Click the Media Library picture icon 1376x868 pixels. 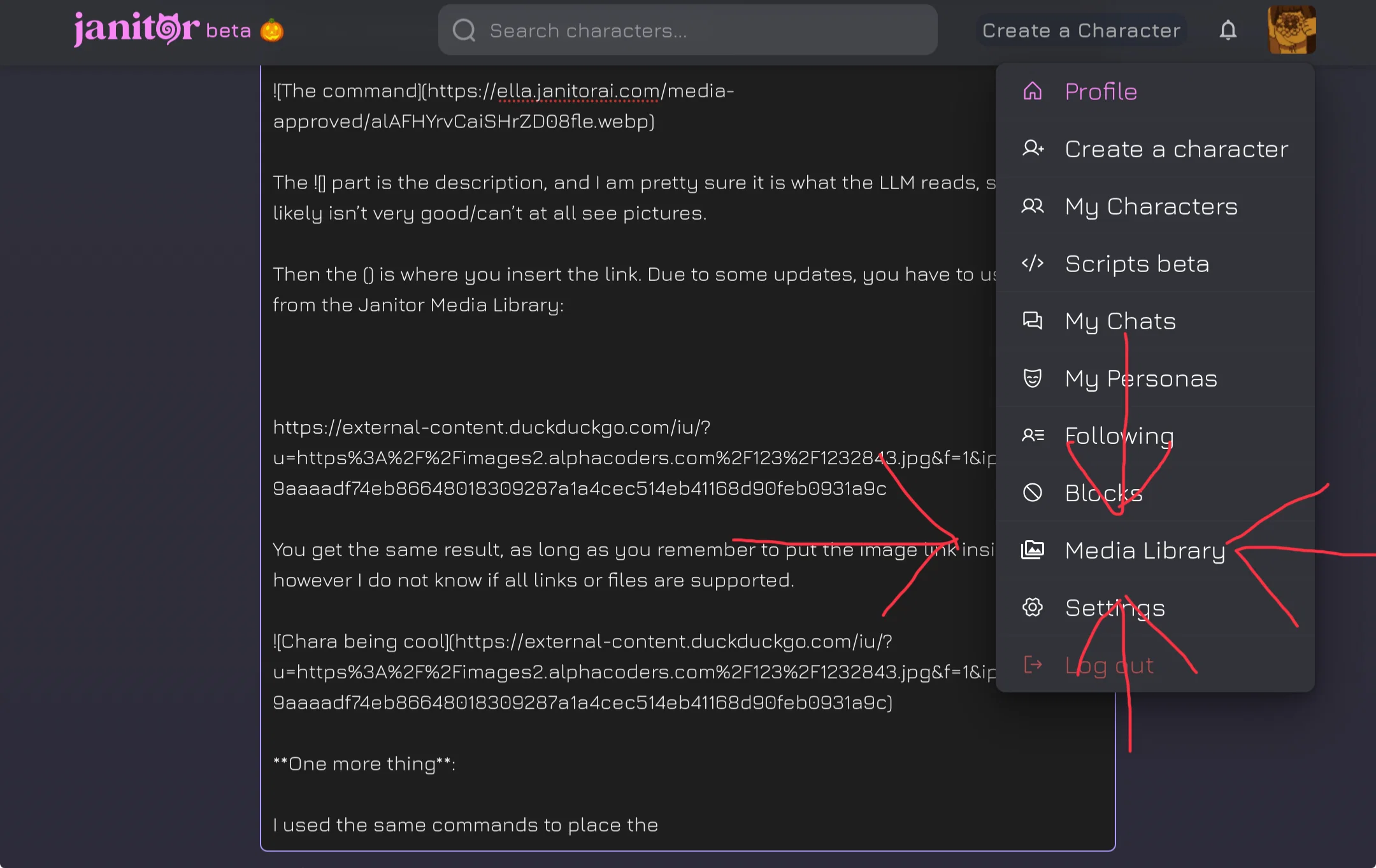(1032, 550)
